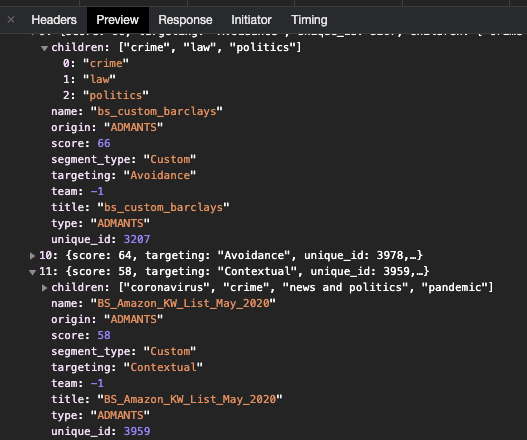This screenshot has height=440, width=527.
Task: Open the Response tab
Action: 185,20
